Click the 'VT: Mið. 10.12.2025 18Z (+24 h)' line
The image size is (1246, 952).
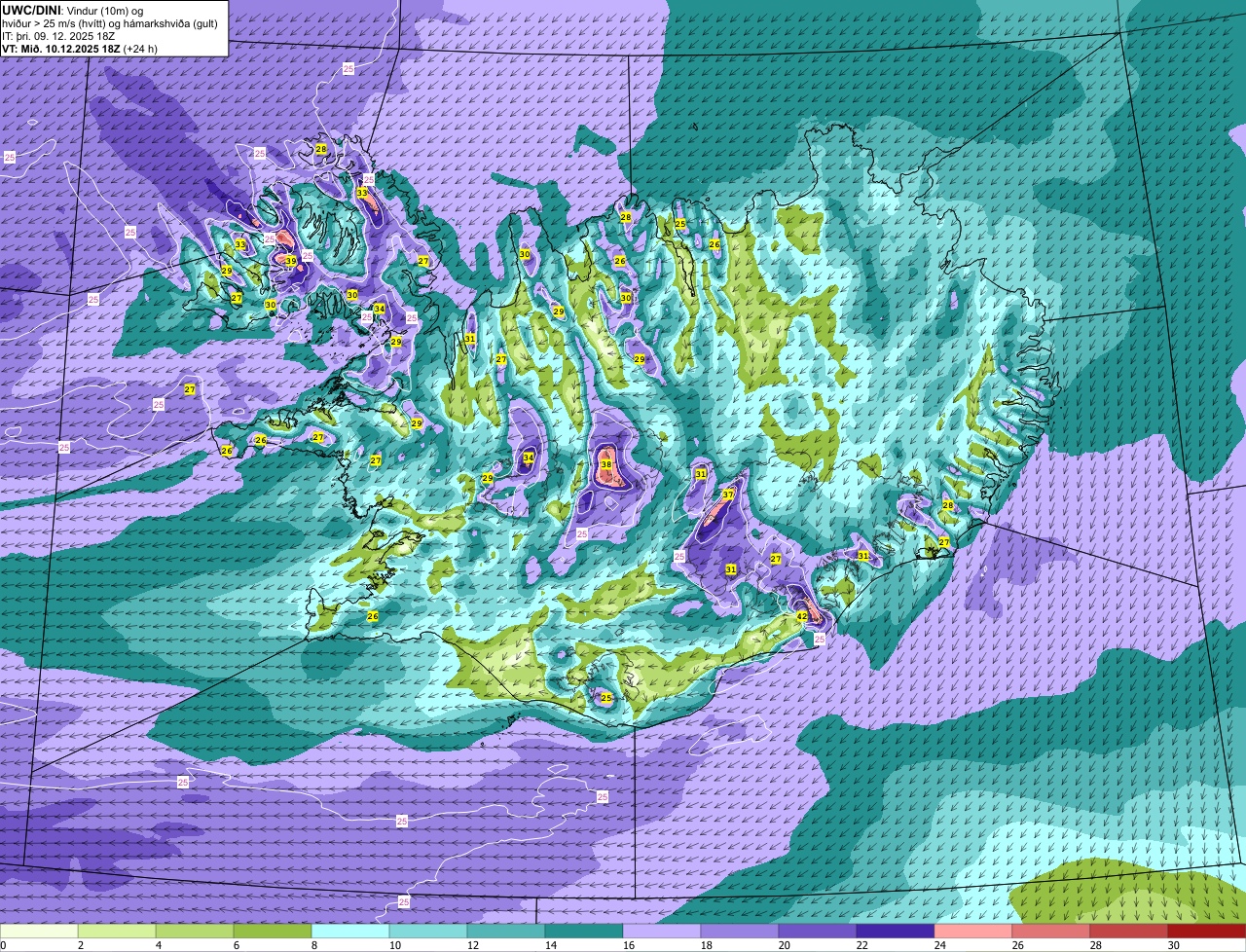(80, 48)
